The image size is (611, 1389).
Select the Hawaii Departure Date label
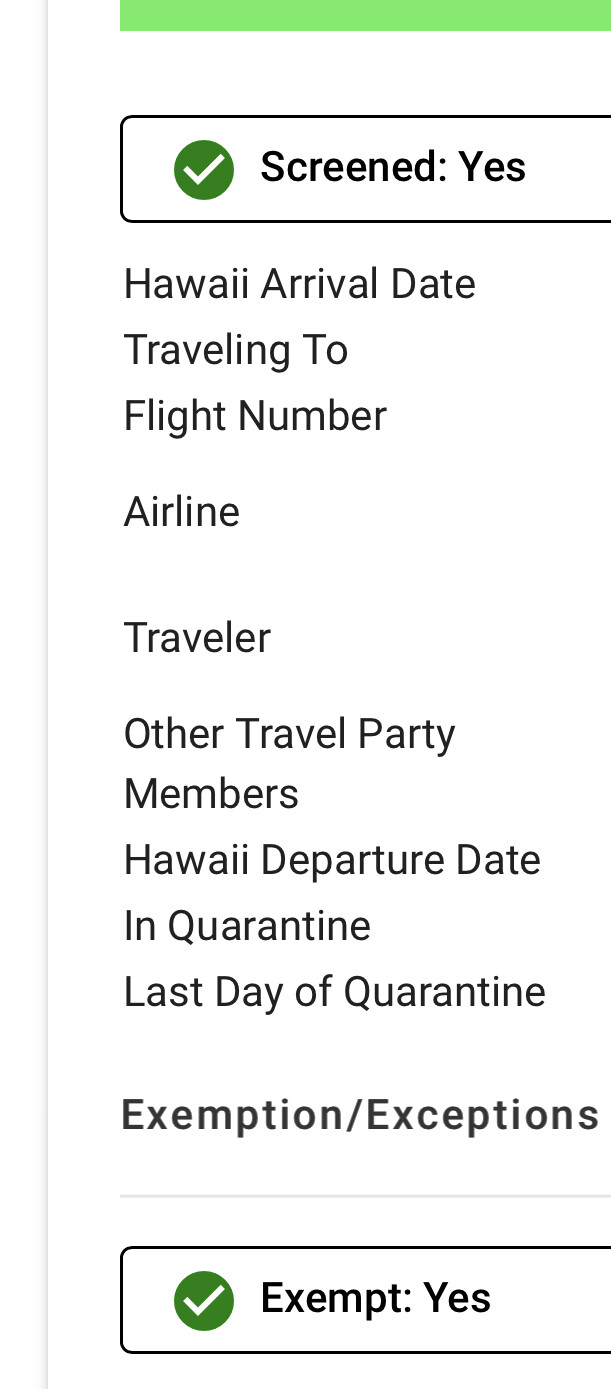point(331,860)
